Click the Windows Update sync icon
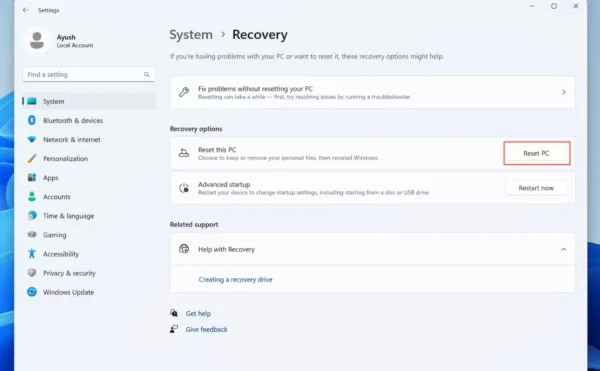Screen dimensions: 600x371 click(32, 292)
